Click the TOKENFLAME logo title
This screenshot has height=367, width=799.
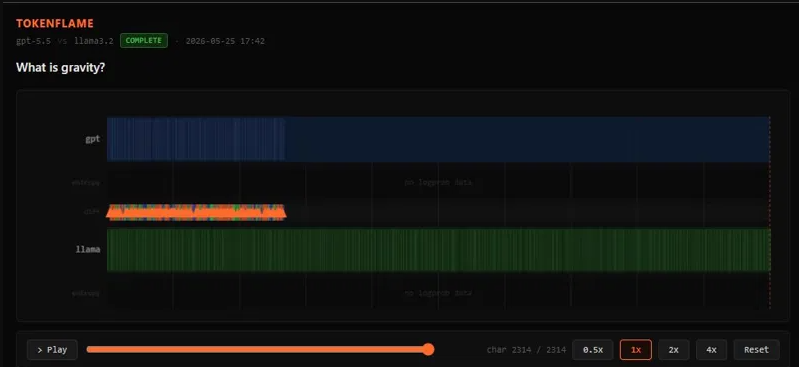point(55,23)
